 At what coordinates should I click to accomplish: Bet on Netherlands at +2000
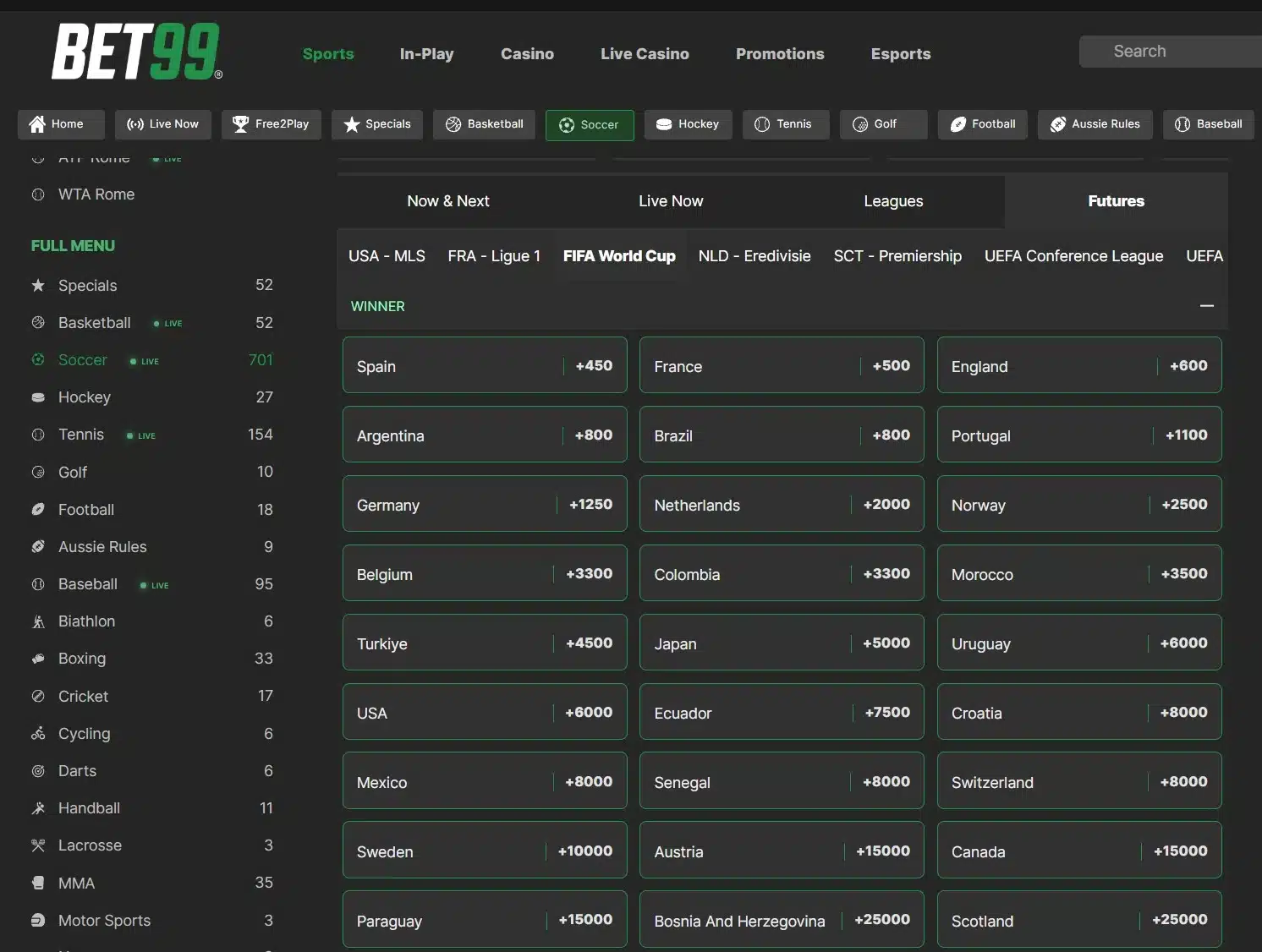[x=782, y=504]
